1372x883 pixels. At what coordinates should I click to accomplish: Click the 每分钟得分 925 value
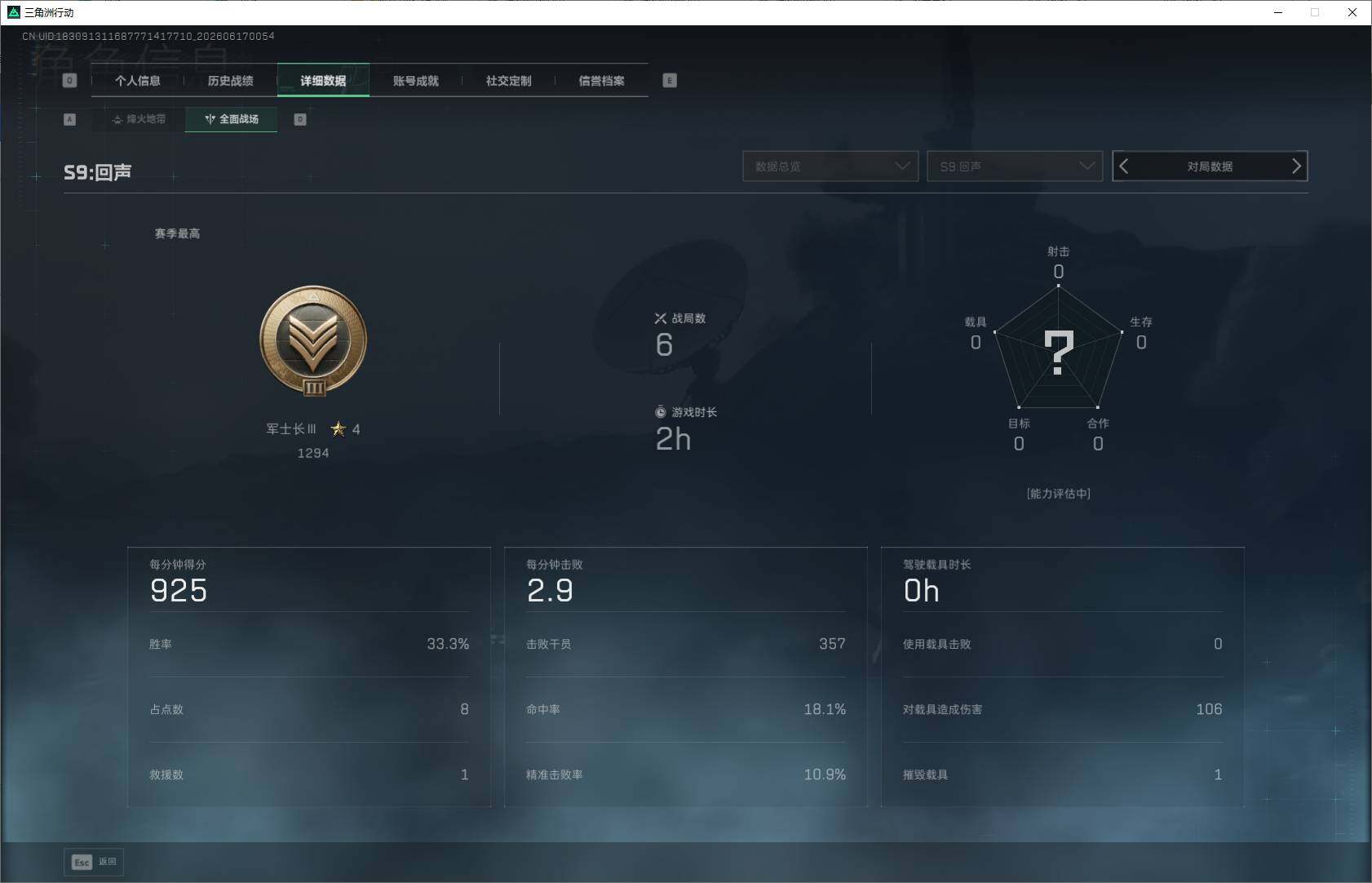coord(179,590)
